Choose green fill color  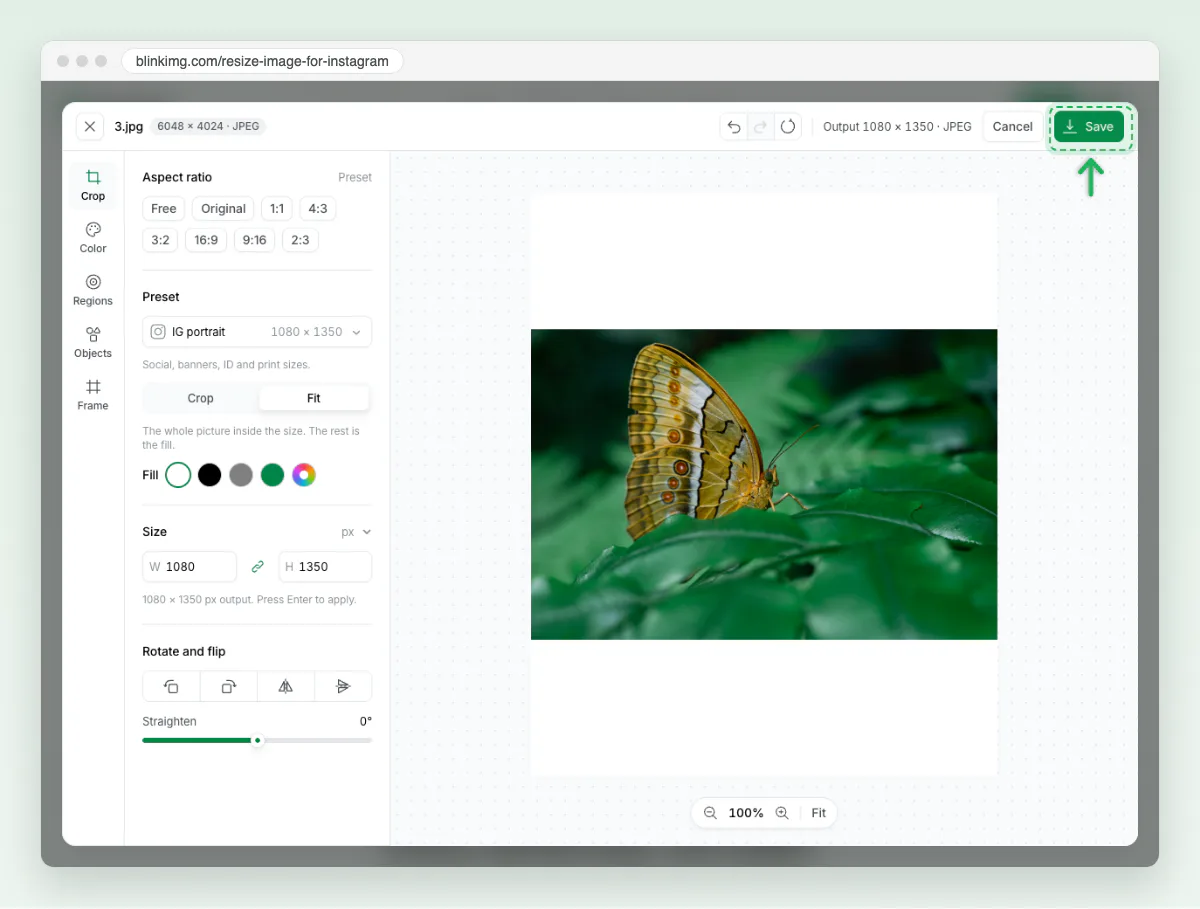[x=272, y=475]
